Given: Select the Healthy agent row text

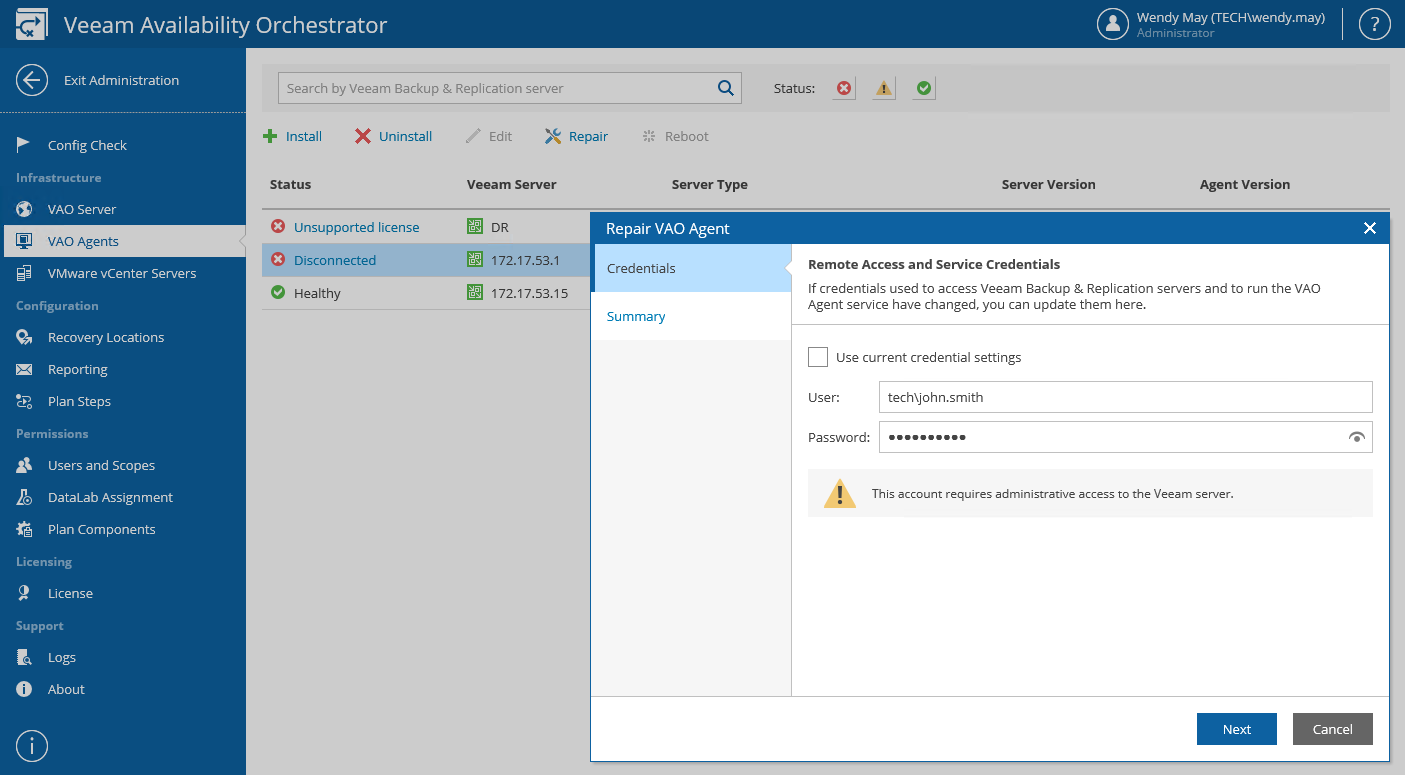Looking at the screenshot, I should 317,293.
